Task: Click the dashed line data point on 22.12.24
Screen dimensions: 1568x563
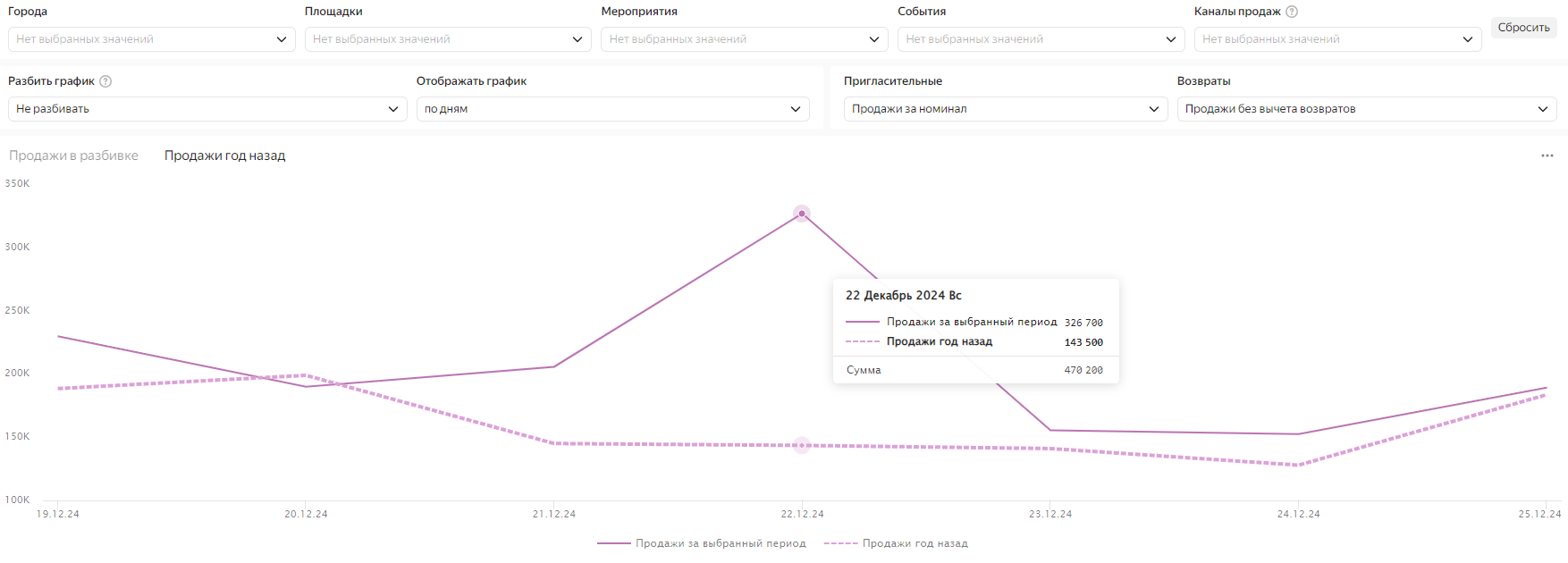Action: pyautogui.click(x=802, y=445)
